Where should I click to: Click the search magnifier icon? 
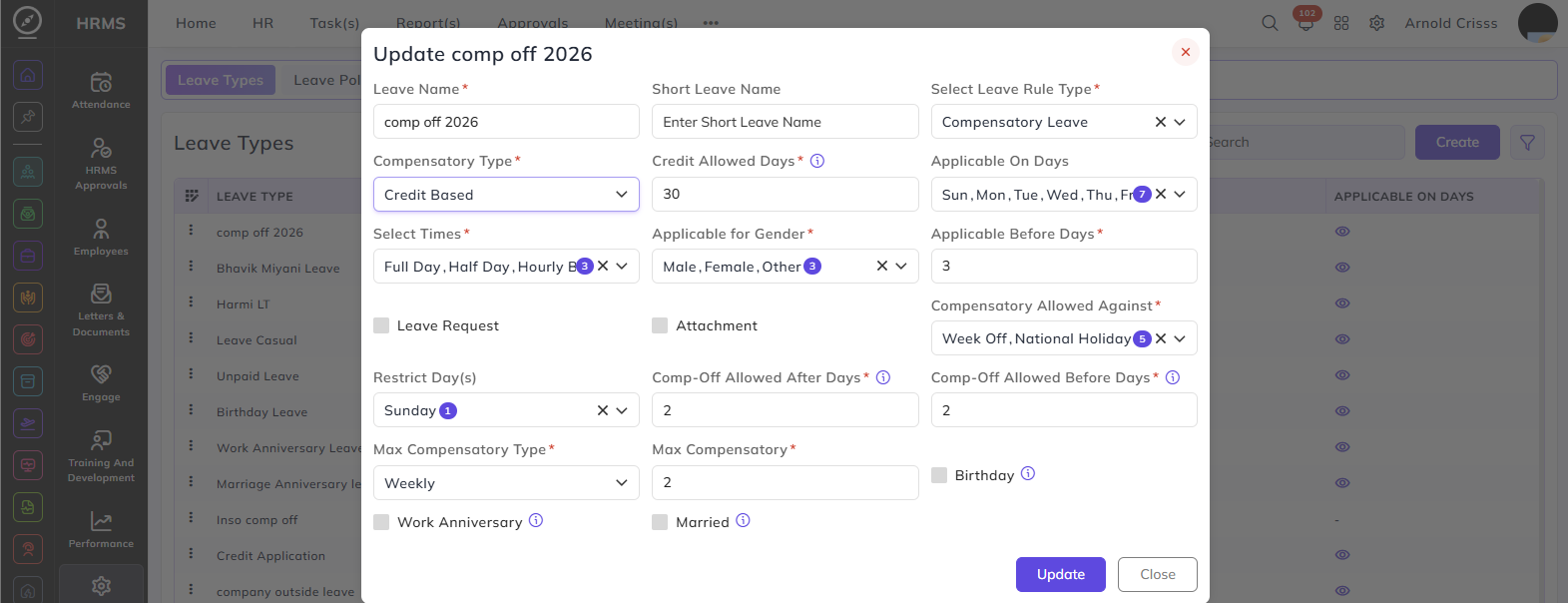(1270, 23)
